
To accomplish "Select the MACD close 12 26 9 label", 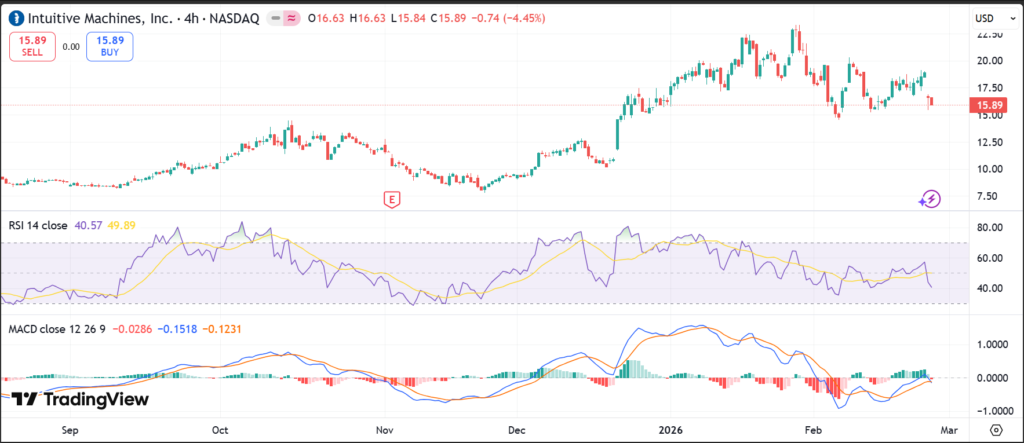I will (x=54, y=328).
